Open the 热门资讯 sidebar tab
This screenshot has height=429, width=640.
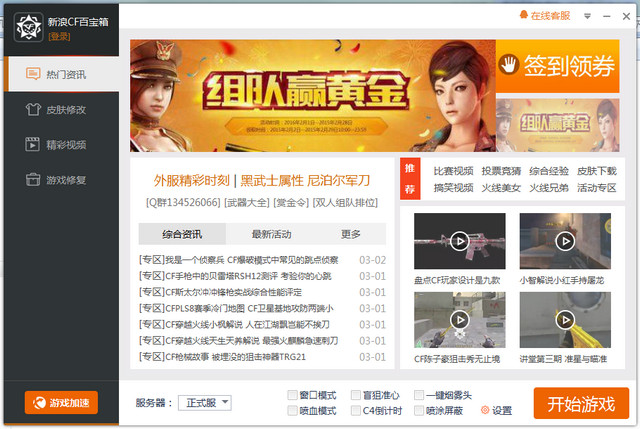[62, 74]
